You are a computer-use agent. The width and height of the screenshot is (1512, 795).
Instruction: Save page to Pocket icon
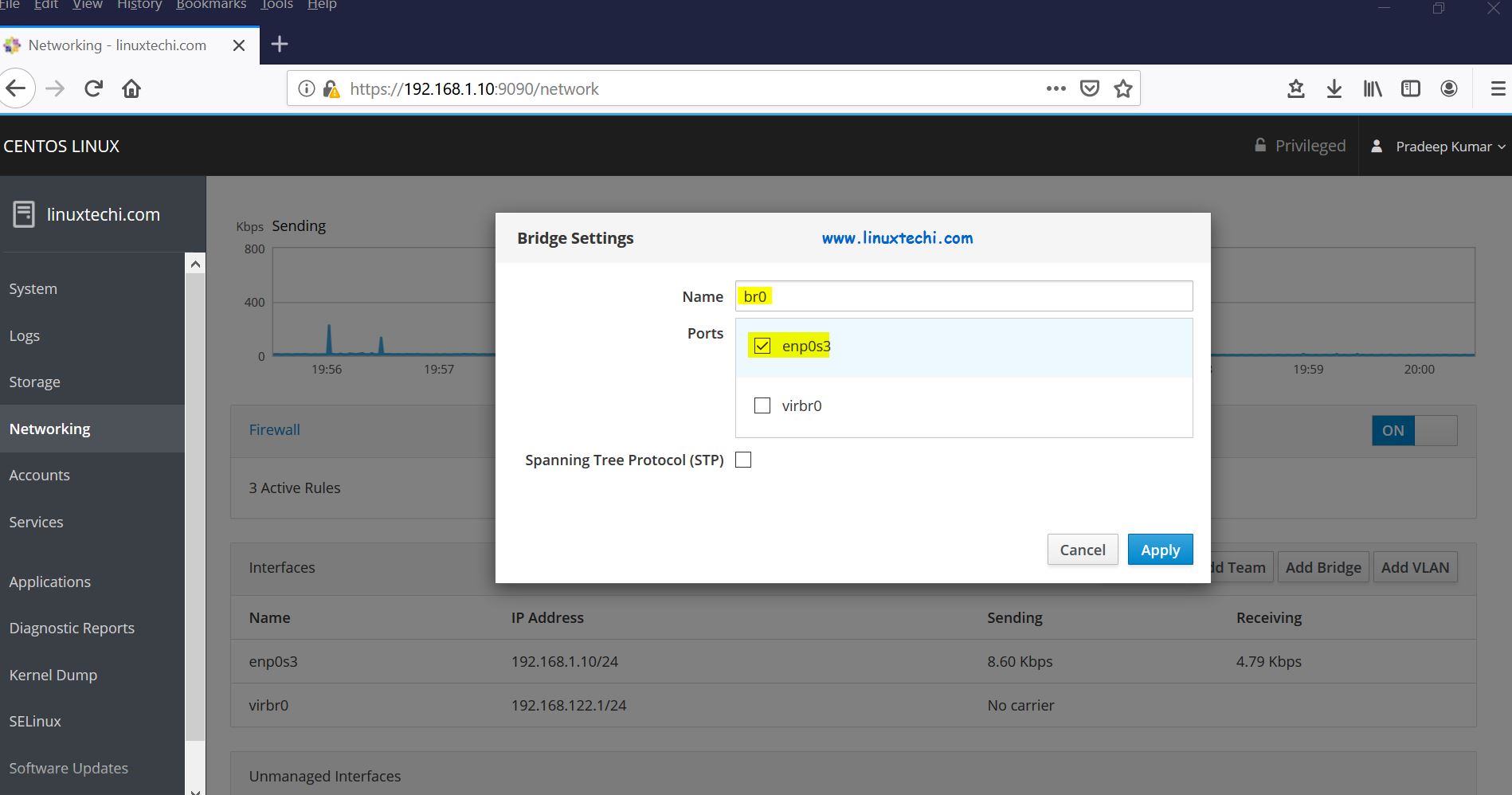1090,88
